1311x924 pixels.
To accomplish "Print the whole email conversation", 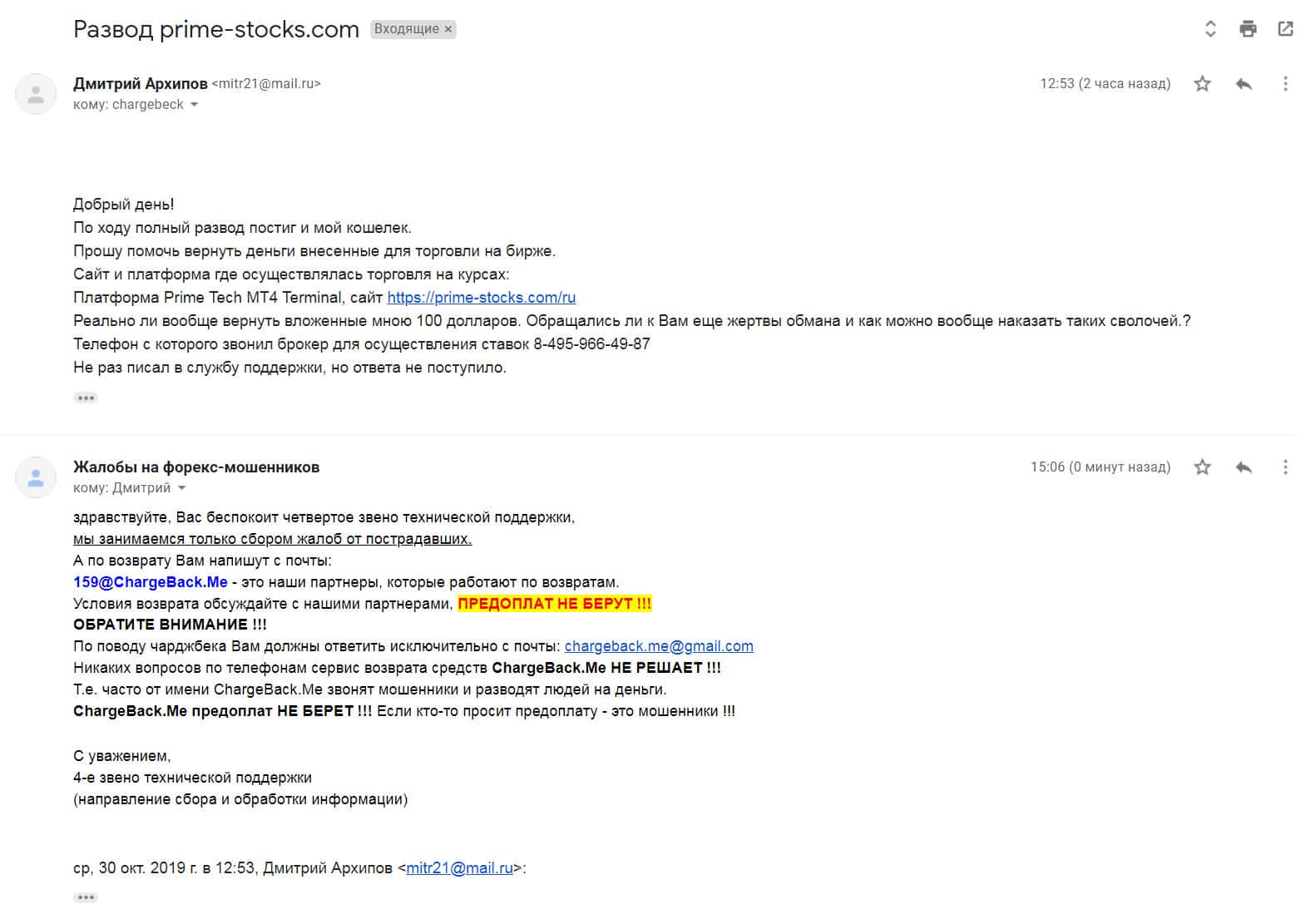I will click(x=1248, y=29).
